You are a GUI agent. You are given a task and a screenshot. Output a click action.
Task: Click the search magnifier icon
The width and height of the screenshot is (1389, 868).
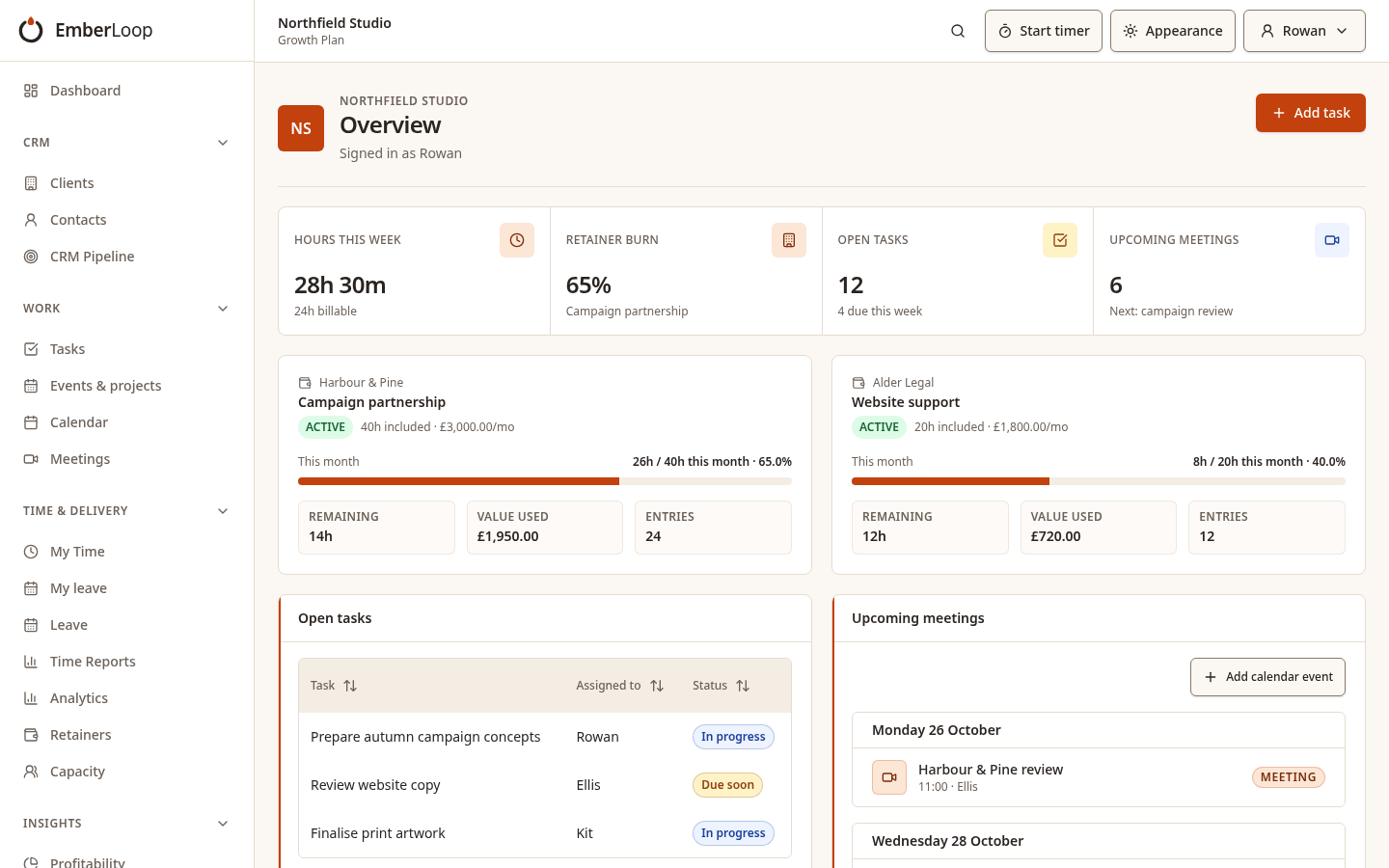click(x=958, y=31)
